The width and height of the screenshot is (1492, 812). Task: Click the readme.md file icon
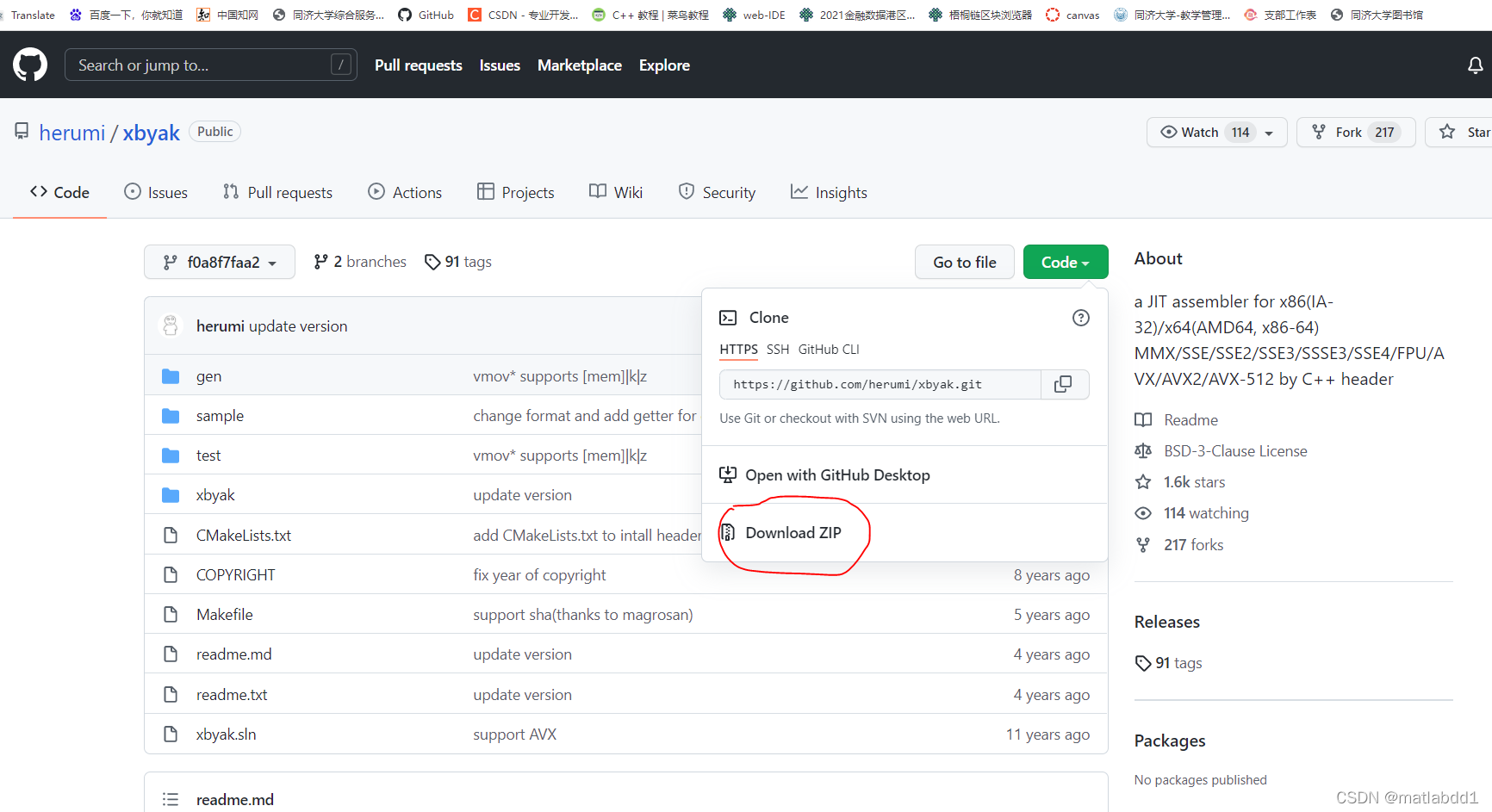pyautogui.click(x=171, y=654)
